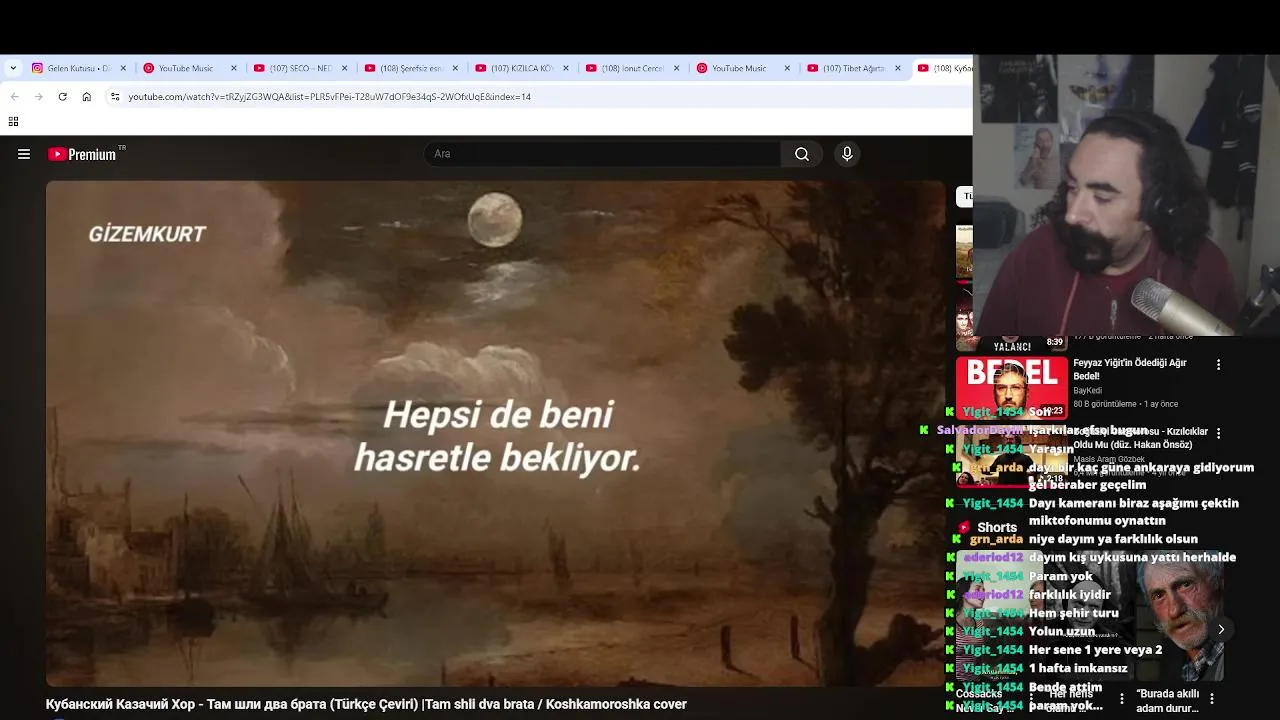Click the video player to pause playback
The image size is (1280, 720).
(495, 433)
